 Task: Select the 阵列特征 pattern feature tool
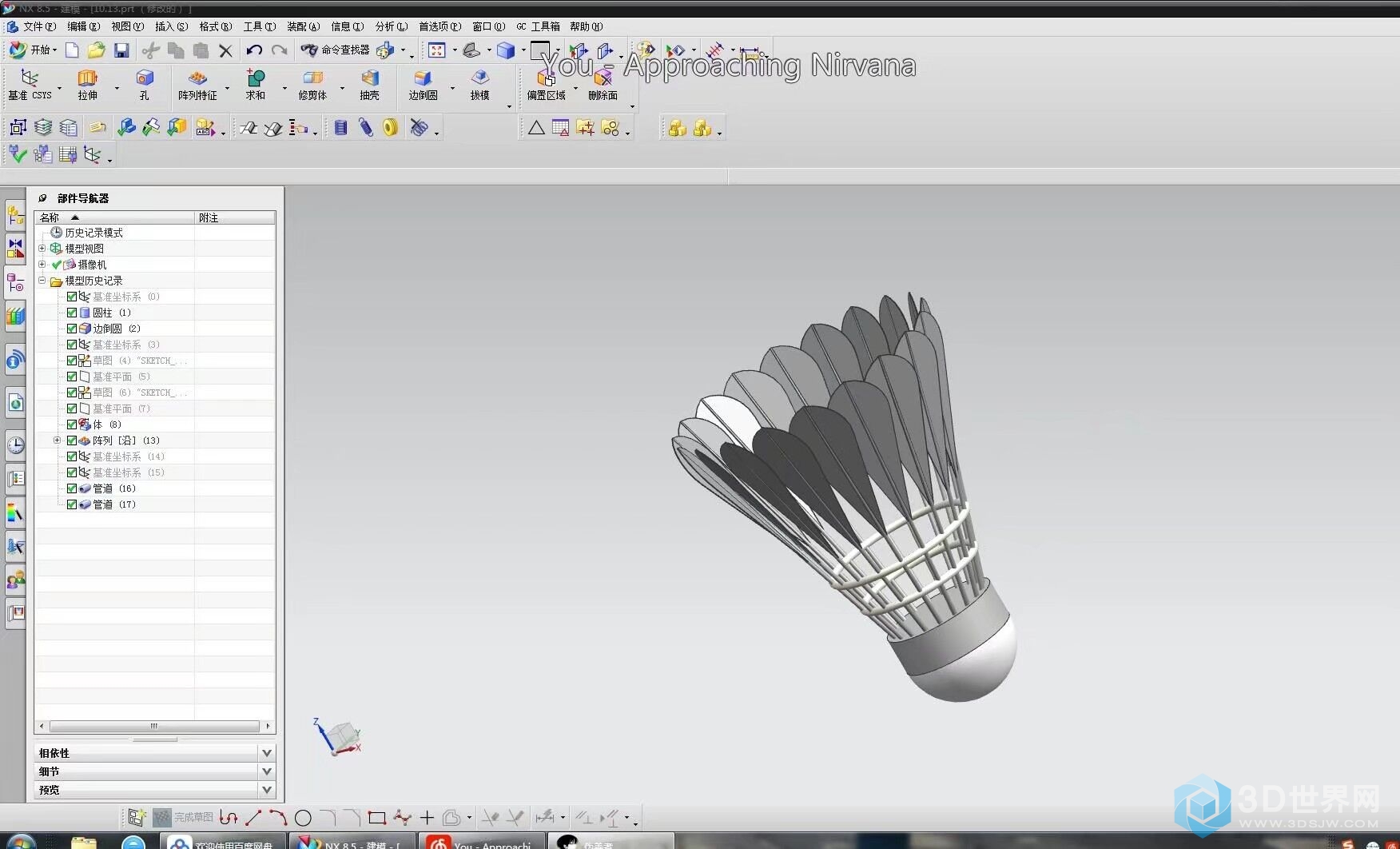(x=197, y=85)
